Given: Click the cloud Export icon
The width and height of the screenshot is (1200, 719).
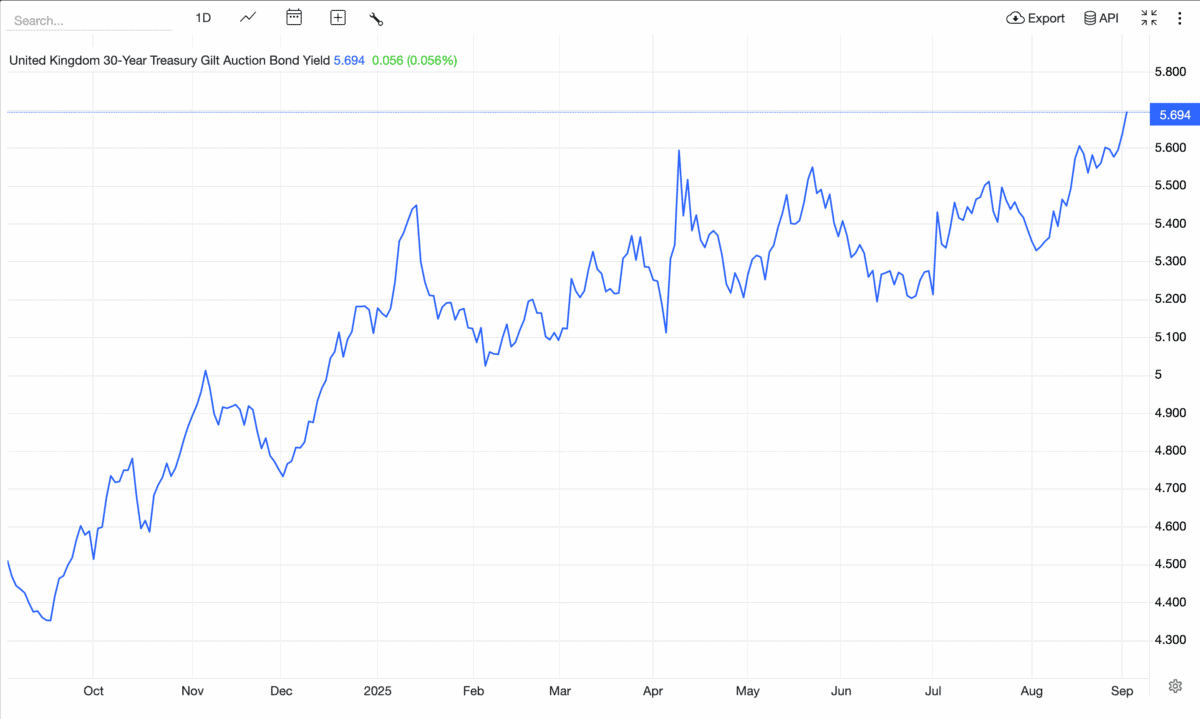Looking at the screenshot, I should click(1014, 17).
